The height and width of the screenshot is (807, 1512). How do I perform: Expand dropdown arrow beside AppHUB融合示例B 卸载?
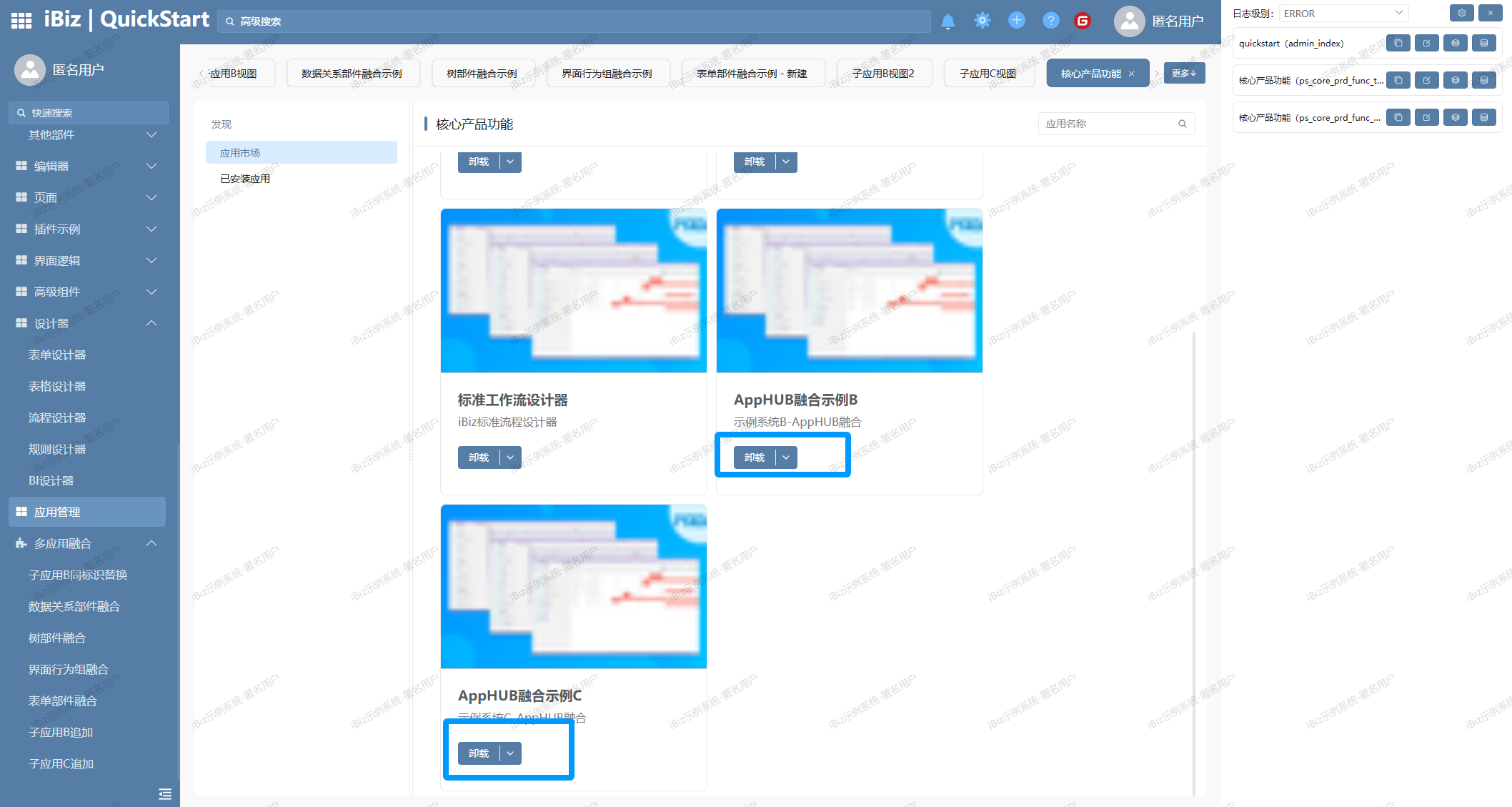coord(786,457)
